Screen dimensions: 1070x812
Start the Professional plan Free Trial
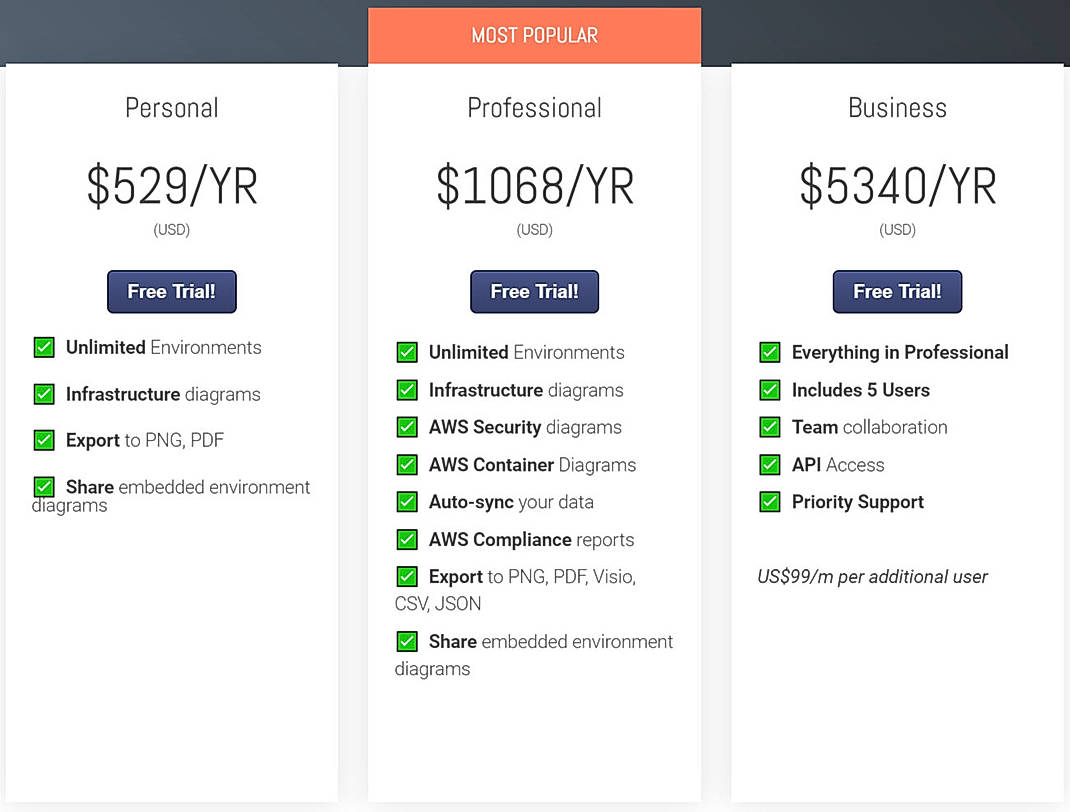click(534, 292)
